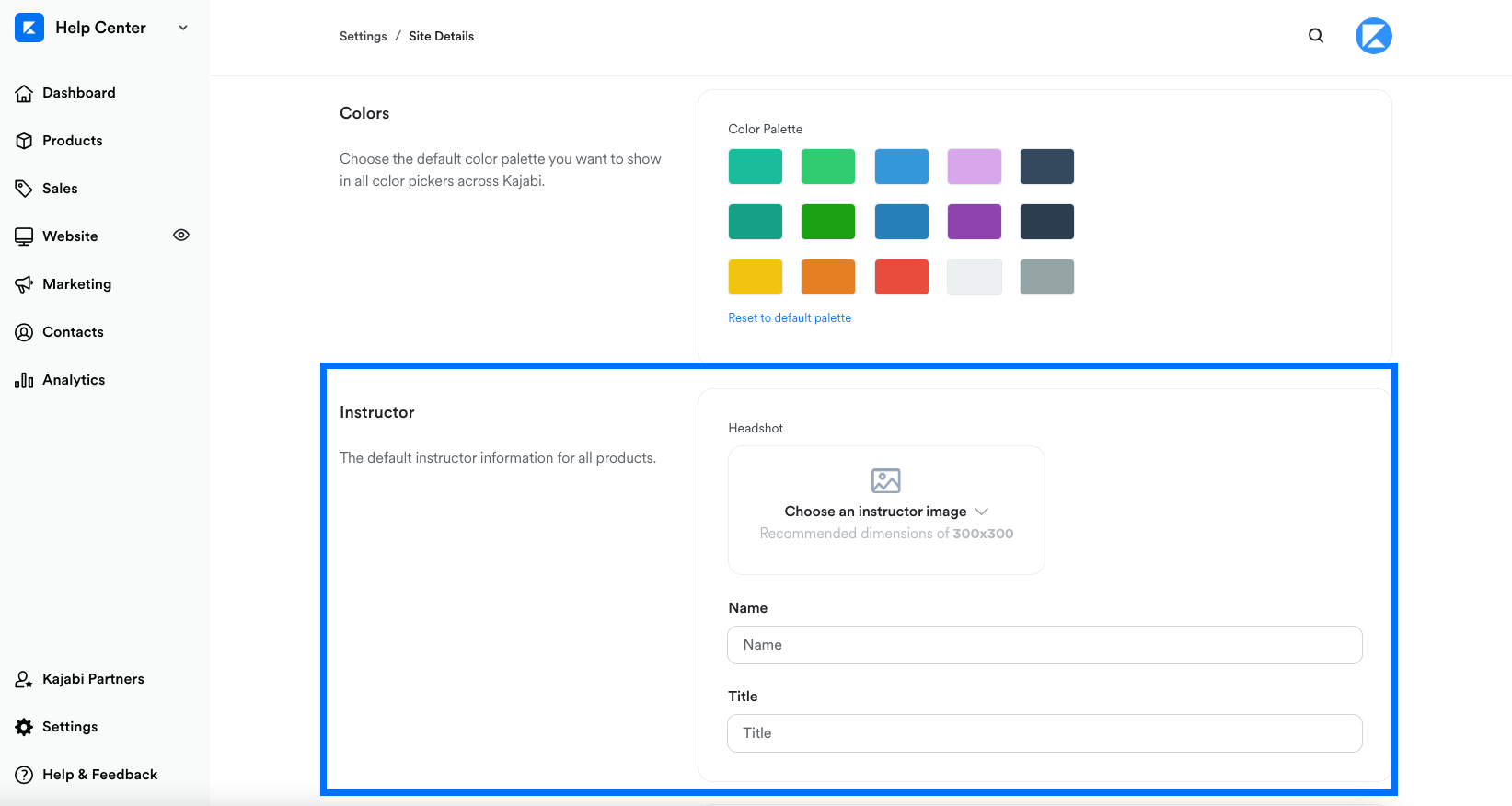Click Reset to default palette link
This screenshot has width=1512, height=806.
coord(790,317)
